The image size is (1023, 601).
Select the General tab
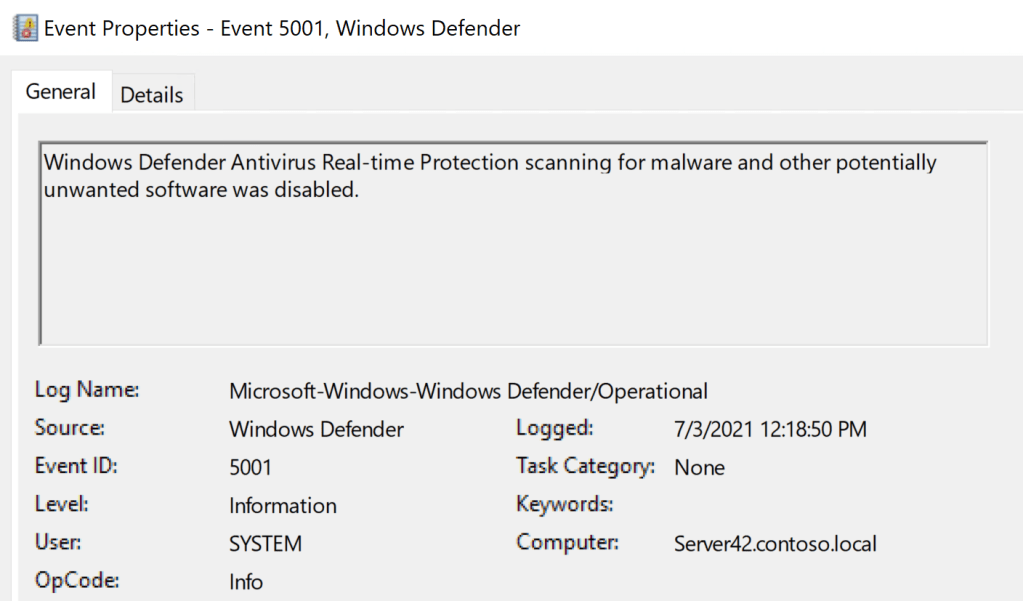tap(61, 92)
